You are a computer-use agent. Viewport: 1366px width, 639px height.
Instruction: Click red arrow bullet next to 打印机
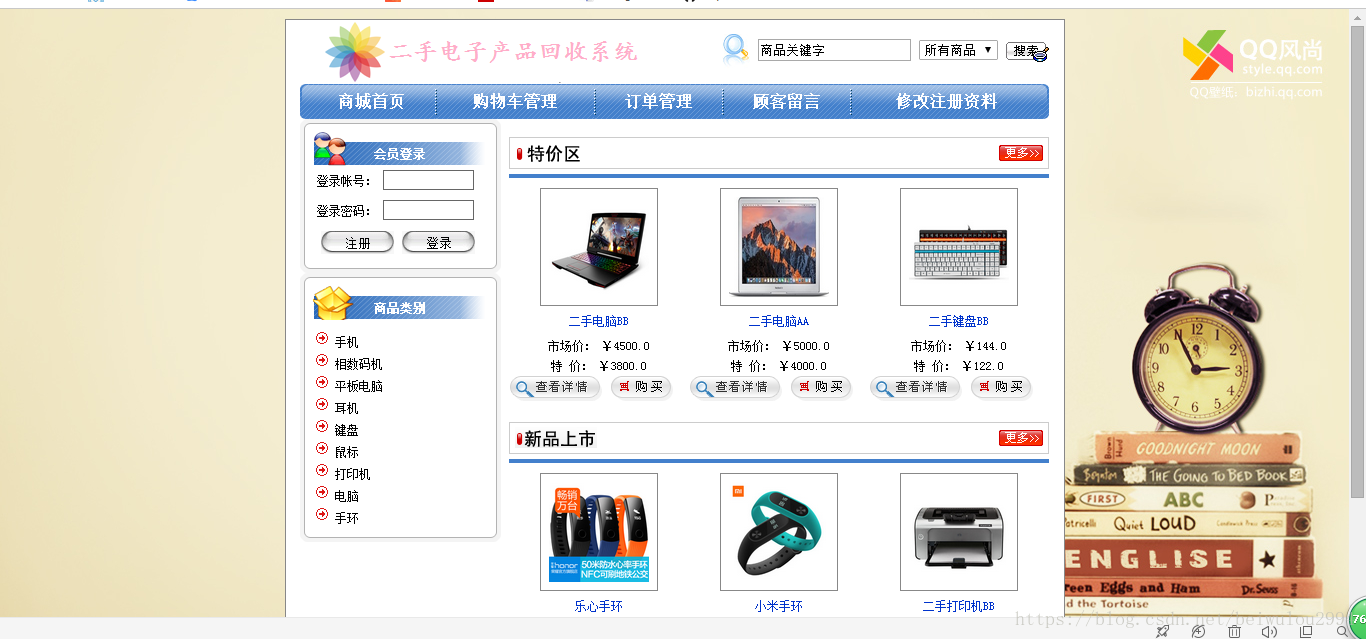point(322,470)
